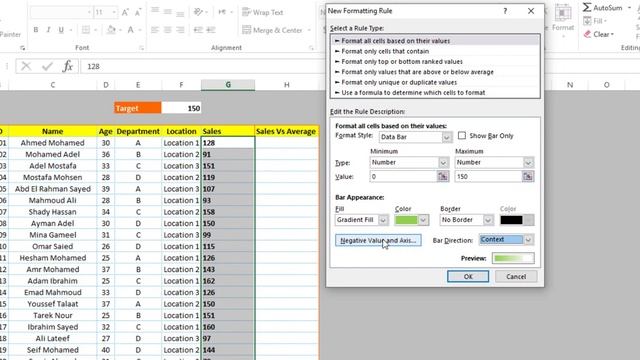Viewport: 640px width, 360px height.
Task: Click the Target value cell 150
Action: (181, 108)
